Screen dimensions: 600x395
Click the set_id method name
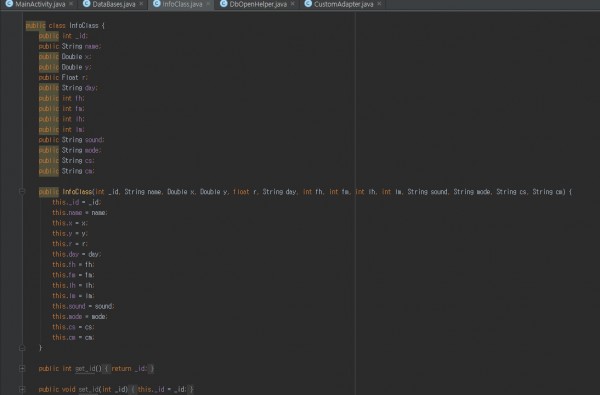(x=88, y=389)
